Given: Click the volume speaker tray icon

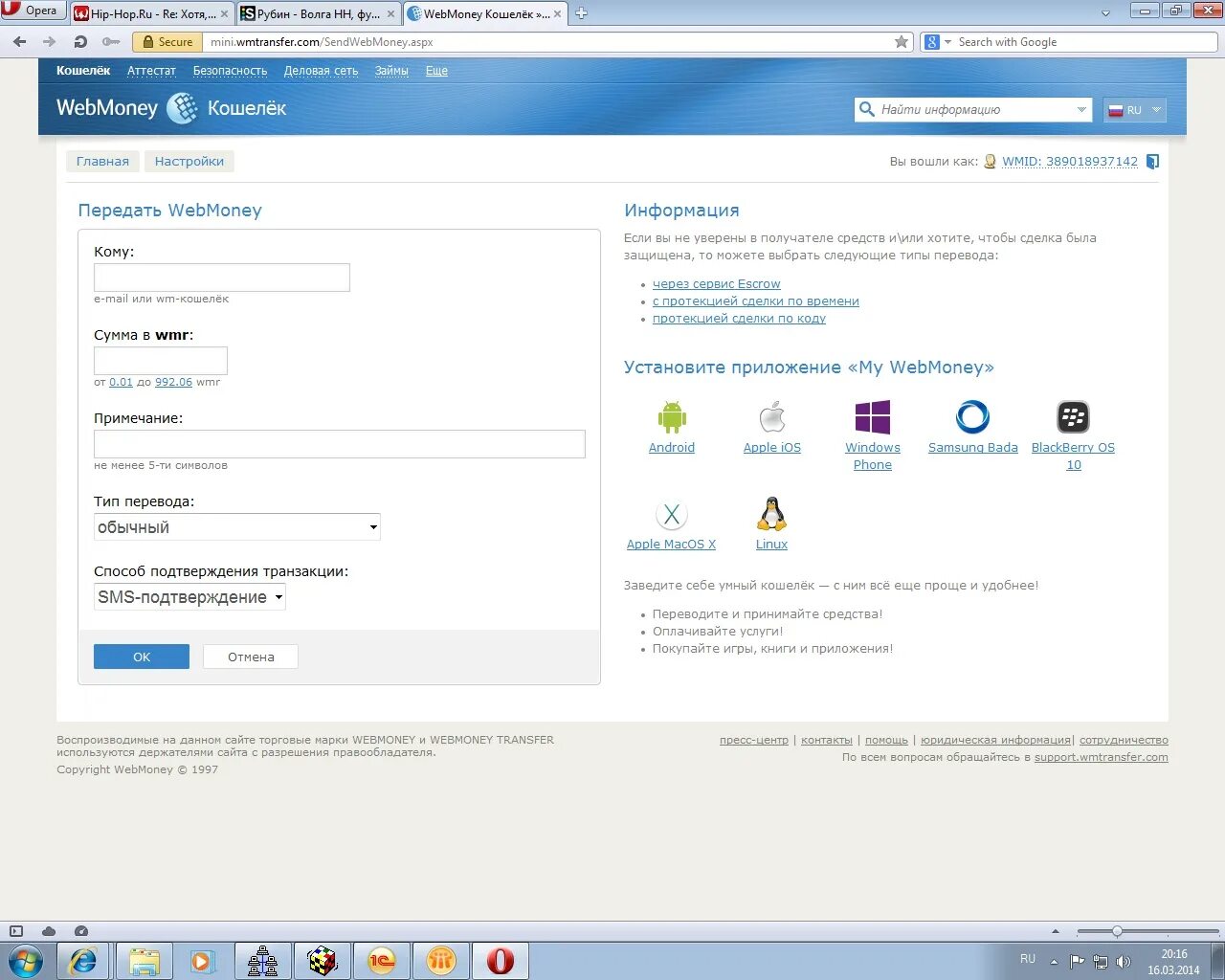Looking at the screenshot, I should (1124, 962).
